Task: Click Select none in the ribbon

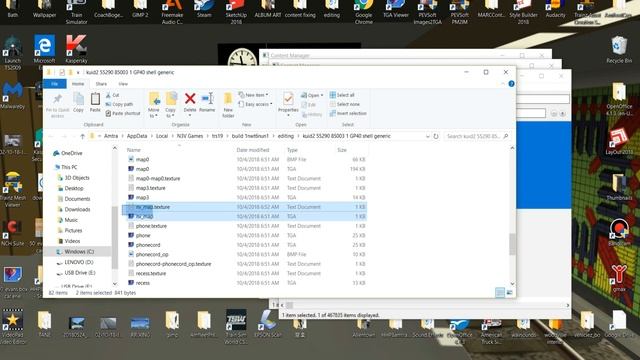Action: point(344,104)
